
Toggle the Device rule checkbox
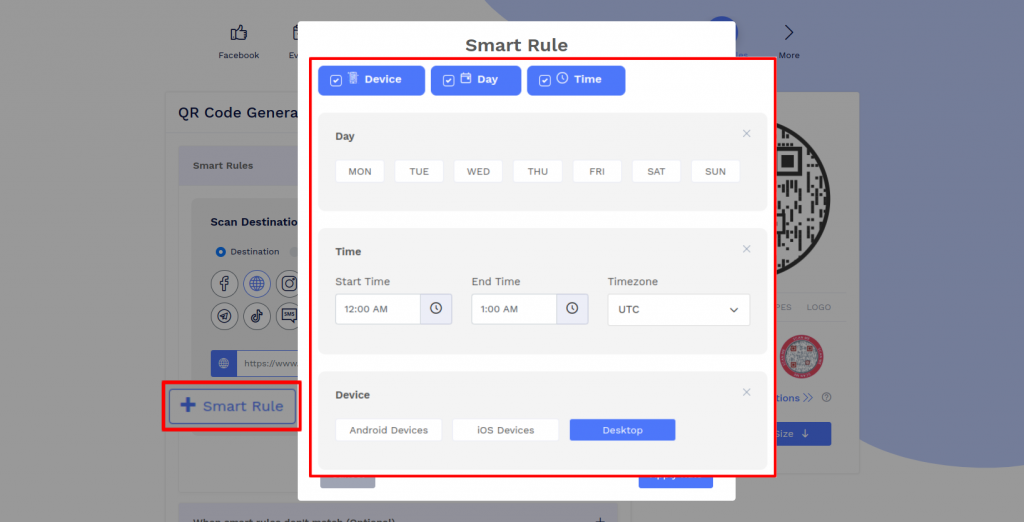pos(336,81)
